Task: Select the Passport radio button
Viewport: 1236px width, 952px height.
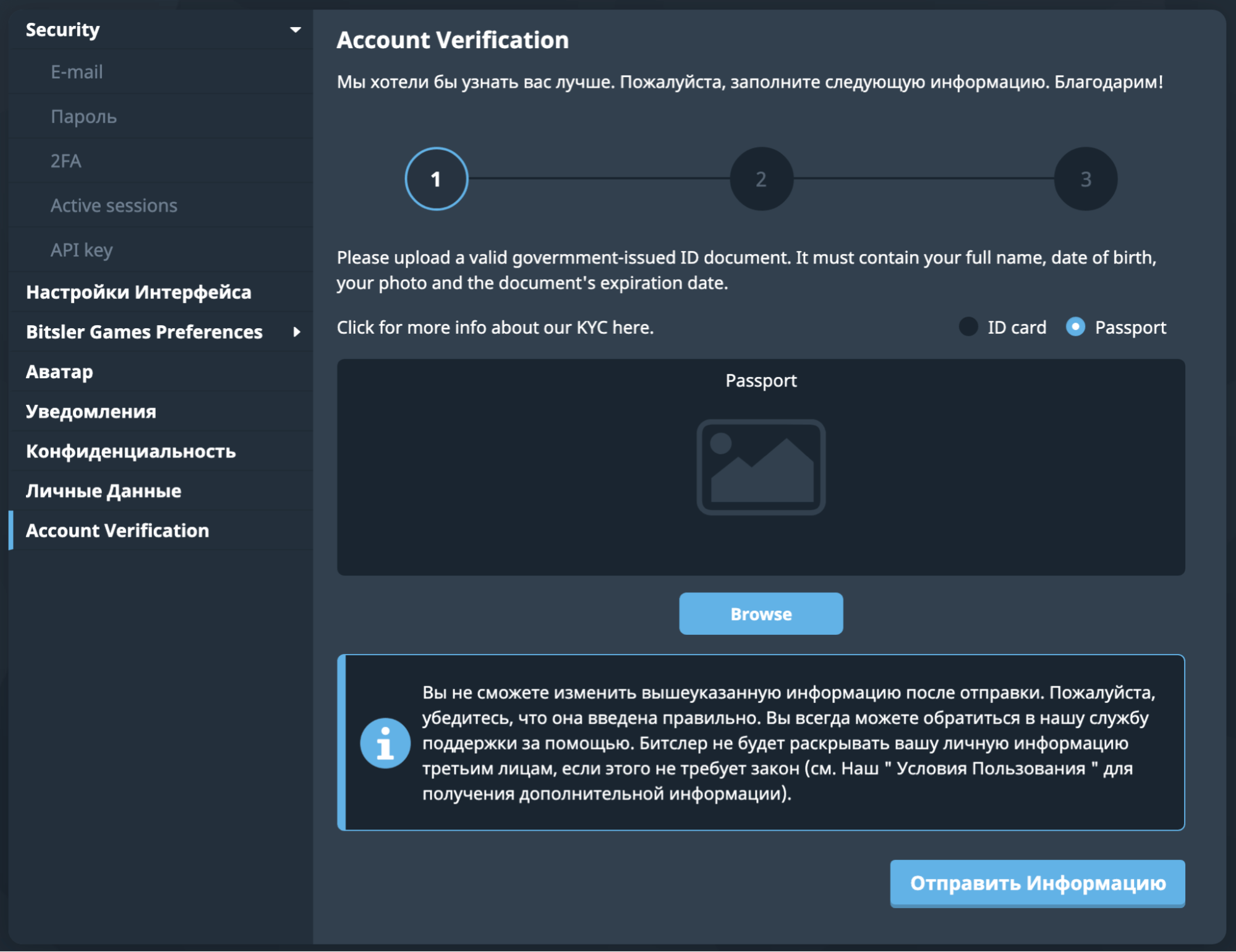Action: (1075, 327)
